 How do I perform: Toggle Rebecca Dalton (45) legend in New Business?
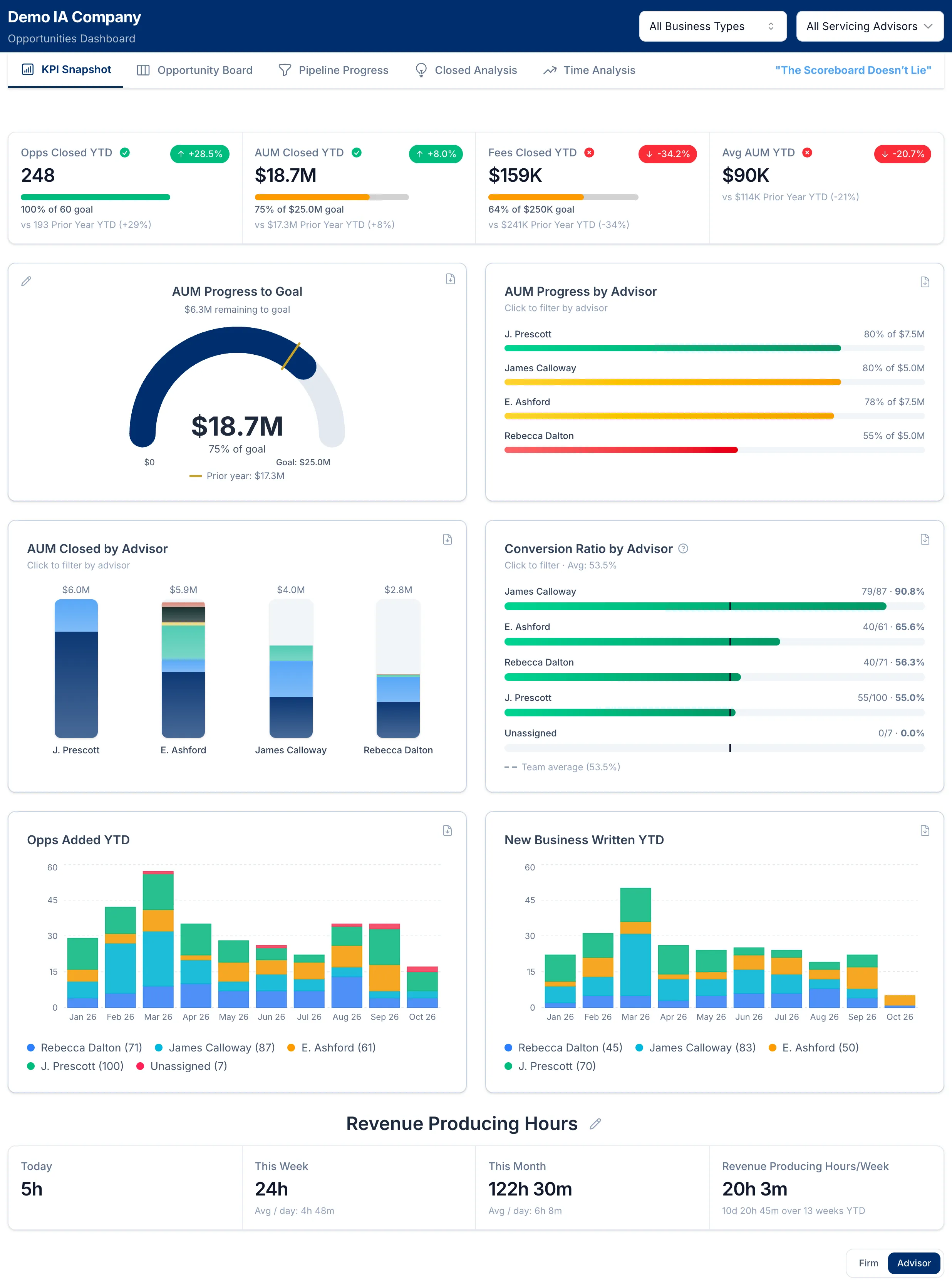(563, 1048)
